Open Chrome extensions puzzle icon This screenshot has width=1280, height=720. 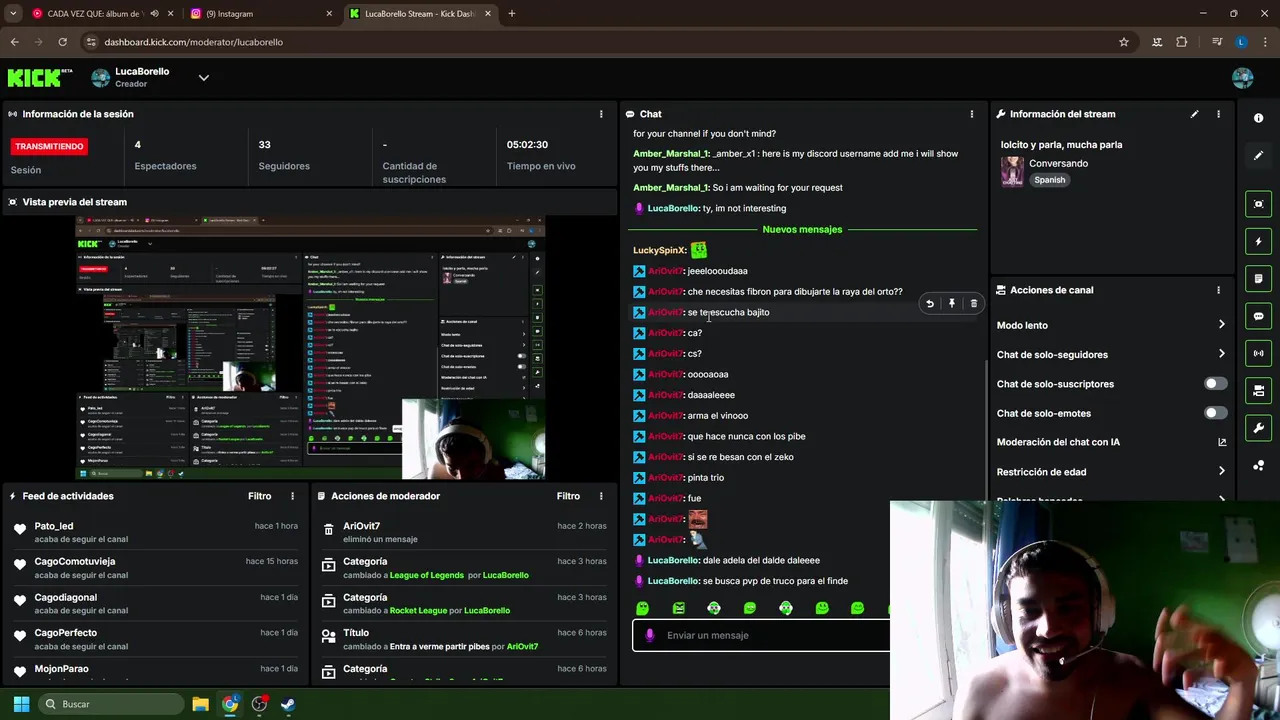click(x=1182, y=42)
